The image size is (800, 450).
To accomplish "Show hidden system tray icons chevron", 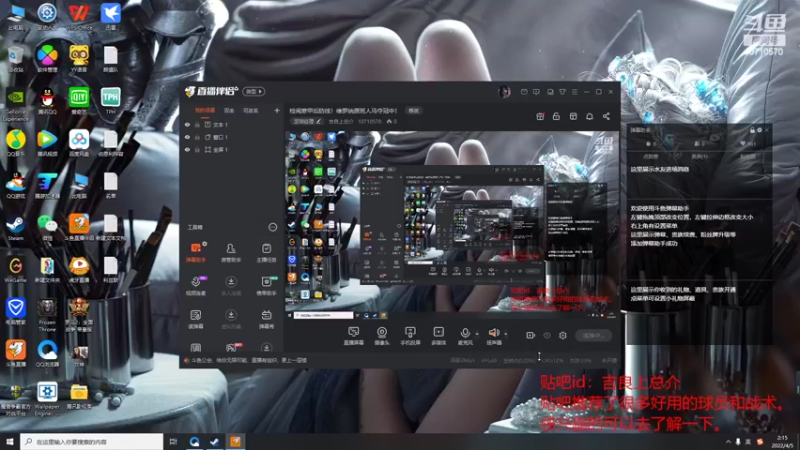I will 728,441.
